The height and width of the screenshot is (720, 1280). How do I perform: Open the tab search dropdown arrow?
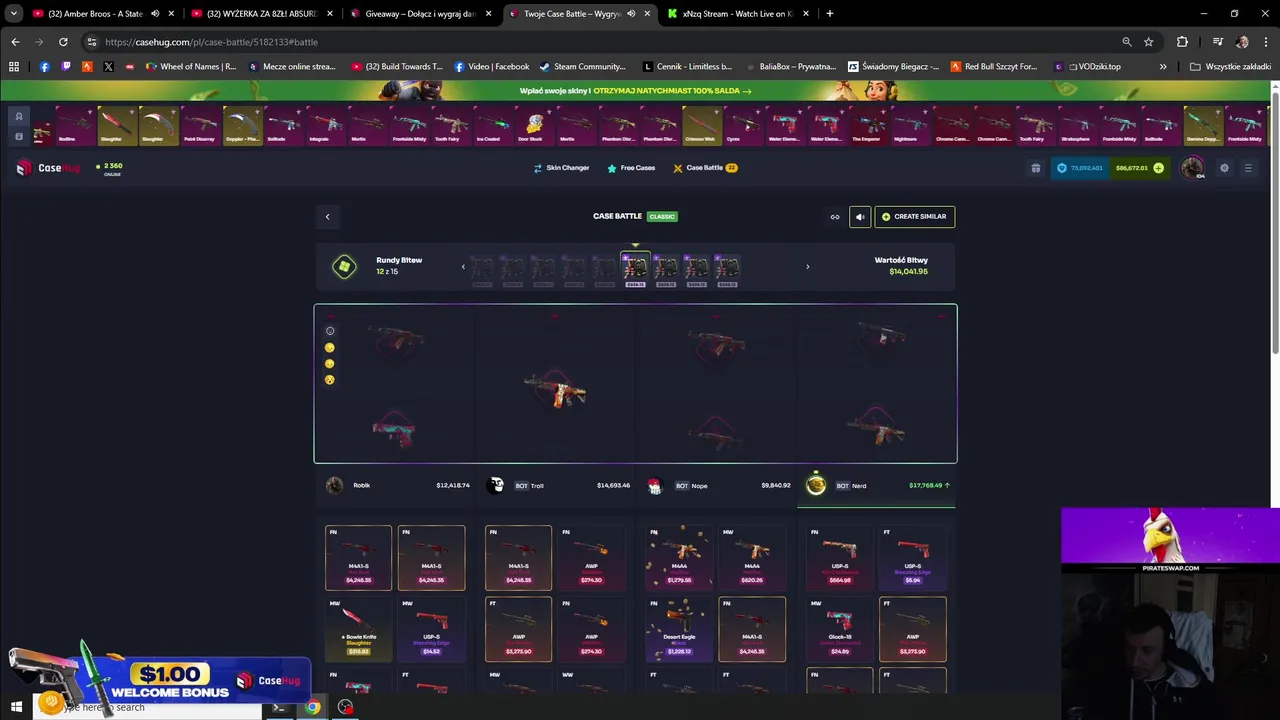point(13,13)
